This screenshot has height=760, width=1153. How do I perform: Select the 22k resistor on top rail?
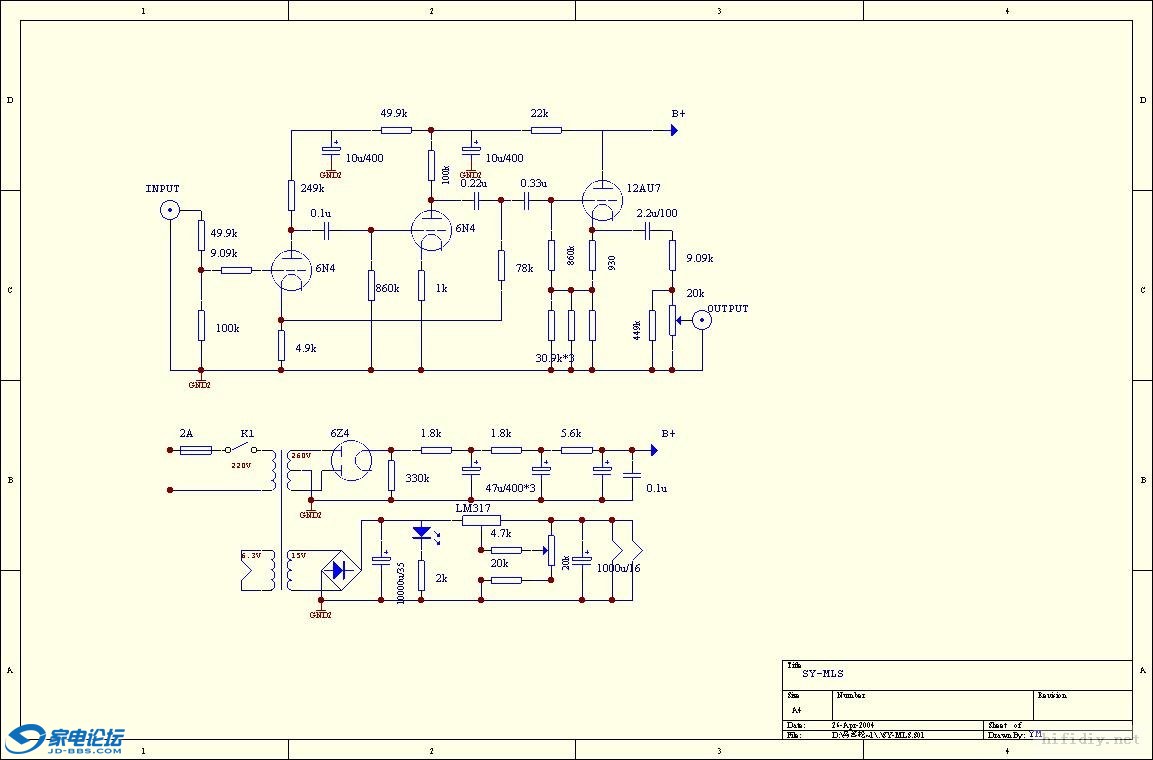click(x=546, y=130)
